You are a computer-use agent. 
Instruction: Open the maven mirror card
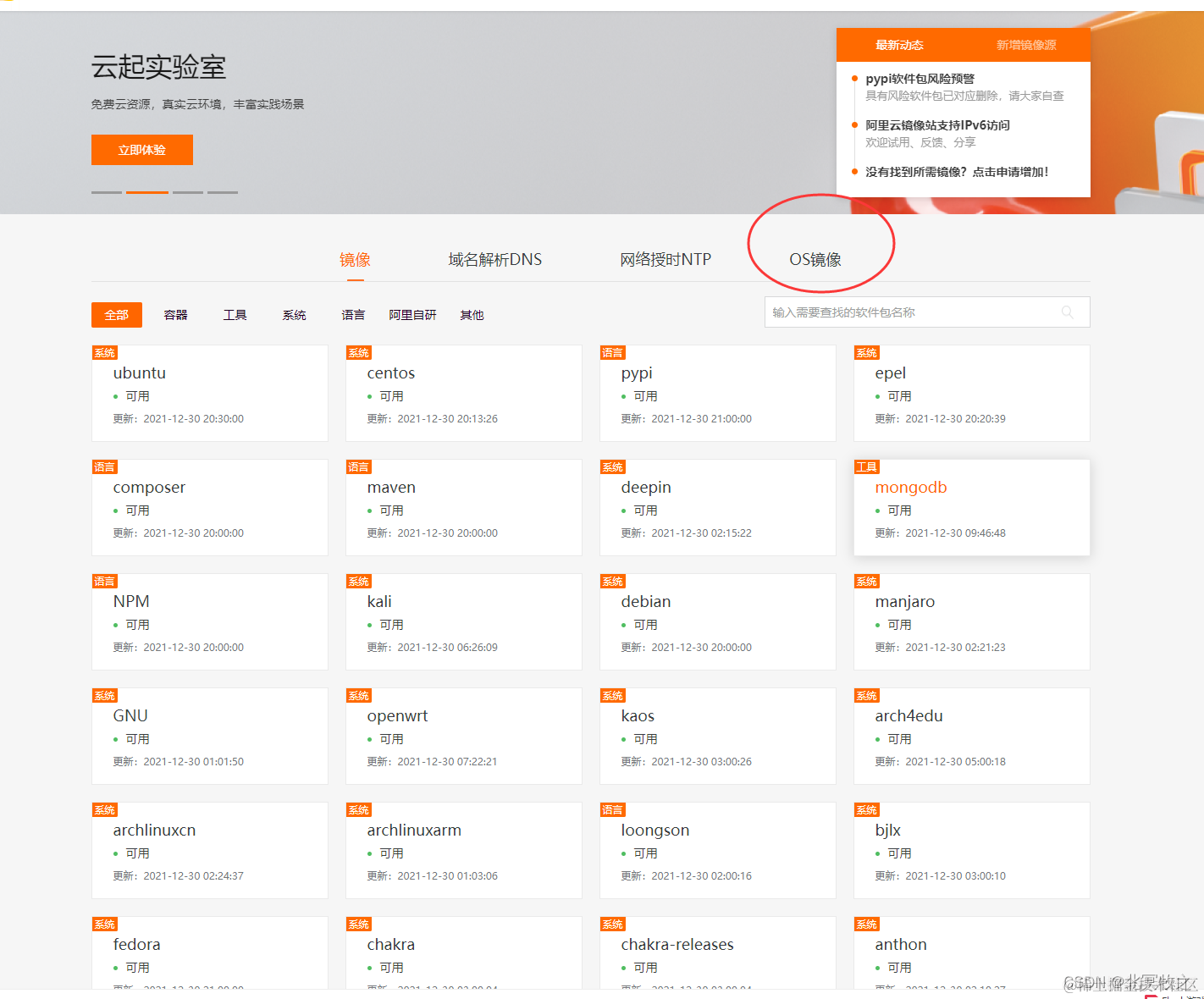point(464,507)
